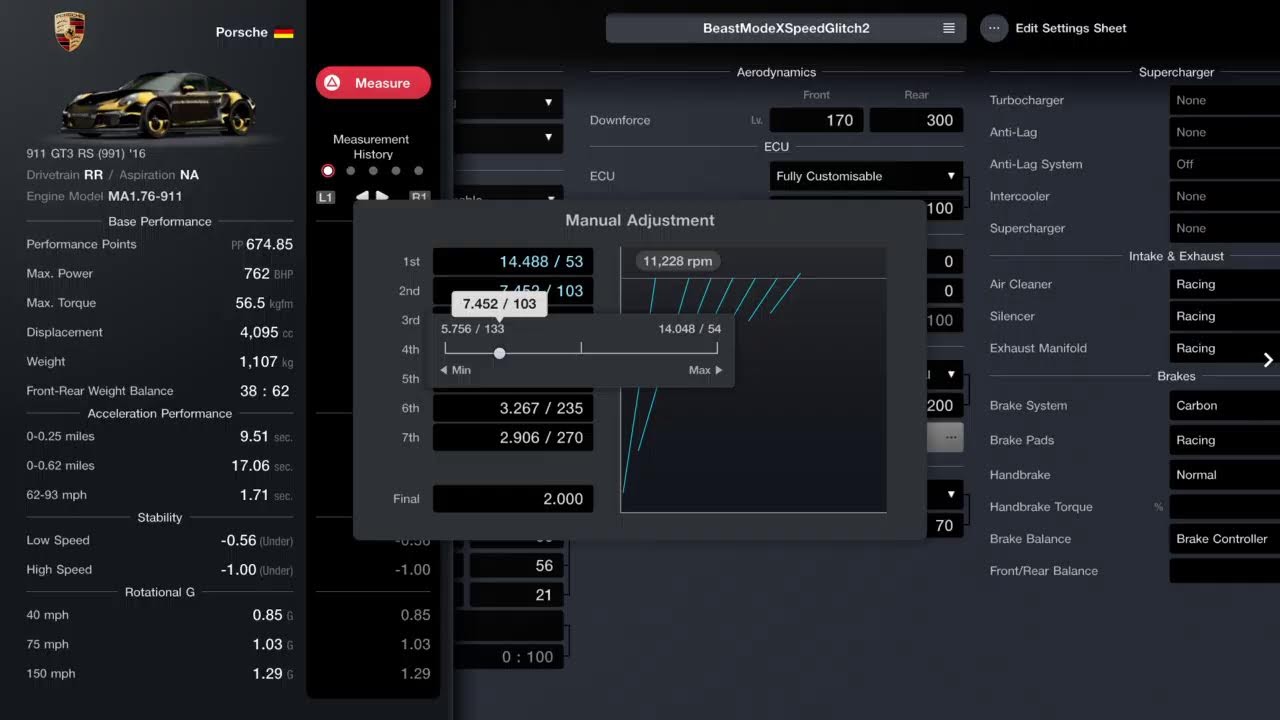This screenshot has height=720, width=1280.
Task: Select the 911 GT3 RS car thumbnail
Action: pyautogui.click(x=158, y=104)
